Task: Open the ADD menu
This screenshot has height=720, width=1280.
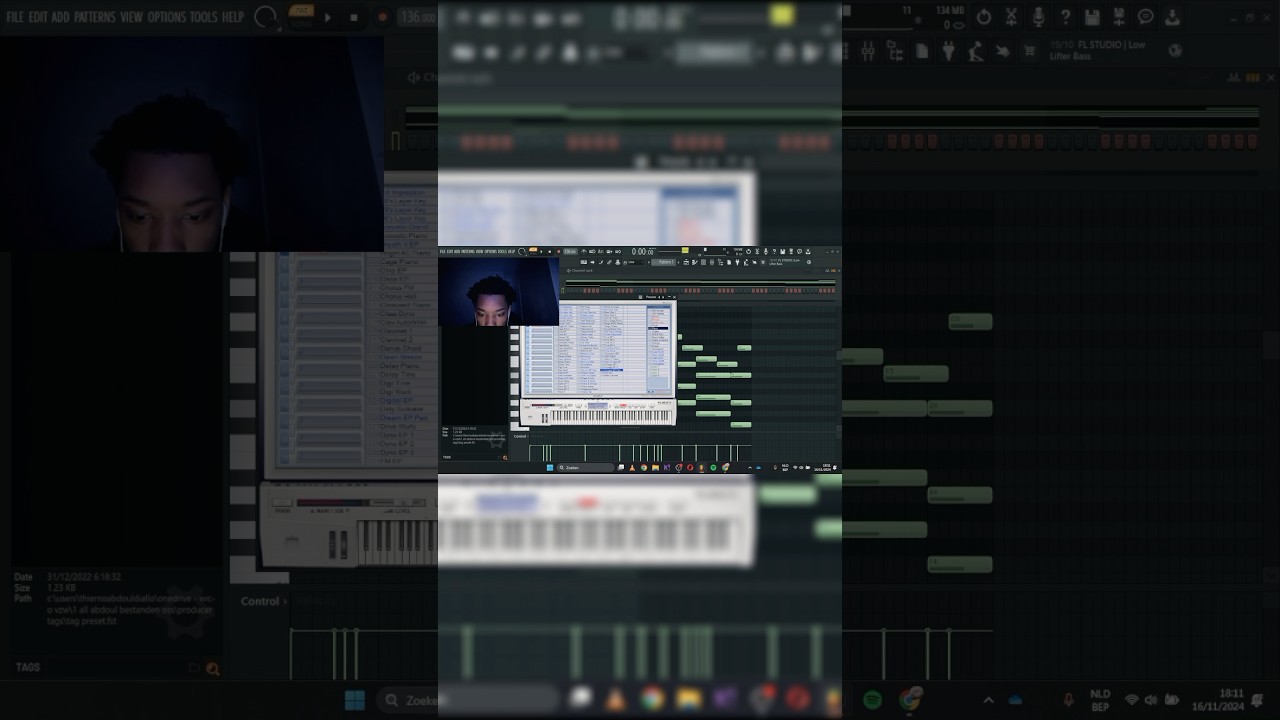Action: [x=61, y=17]
